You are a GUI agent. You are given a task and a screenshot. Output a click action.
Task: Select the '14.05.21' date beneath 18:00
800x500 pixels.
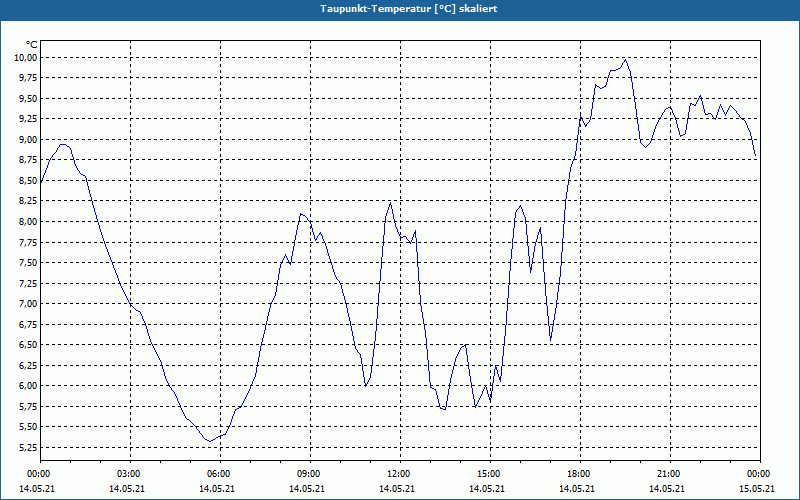(x=577, y=489)
